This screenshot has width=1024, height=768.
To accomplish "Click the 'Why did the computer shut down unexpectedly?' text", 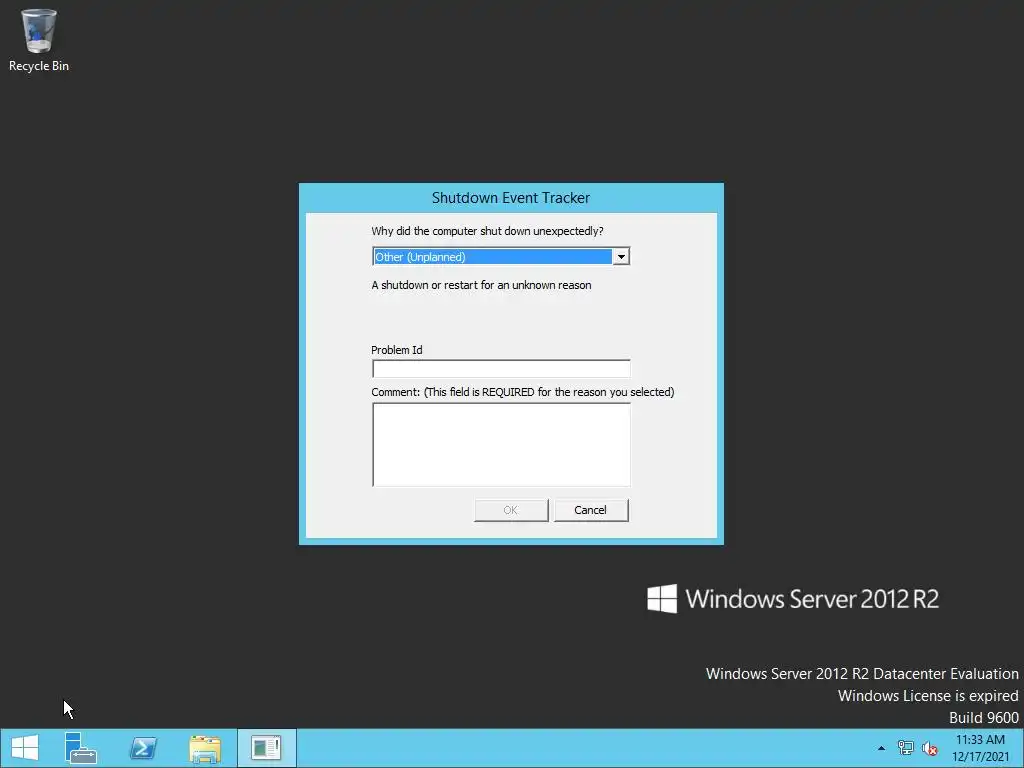I will click(x=487, y=231).
